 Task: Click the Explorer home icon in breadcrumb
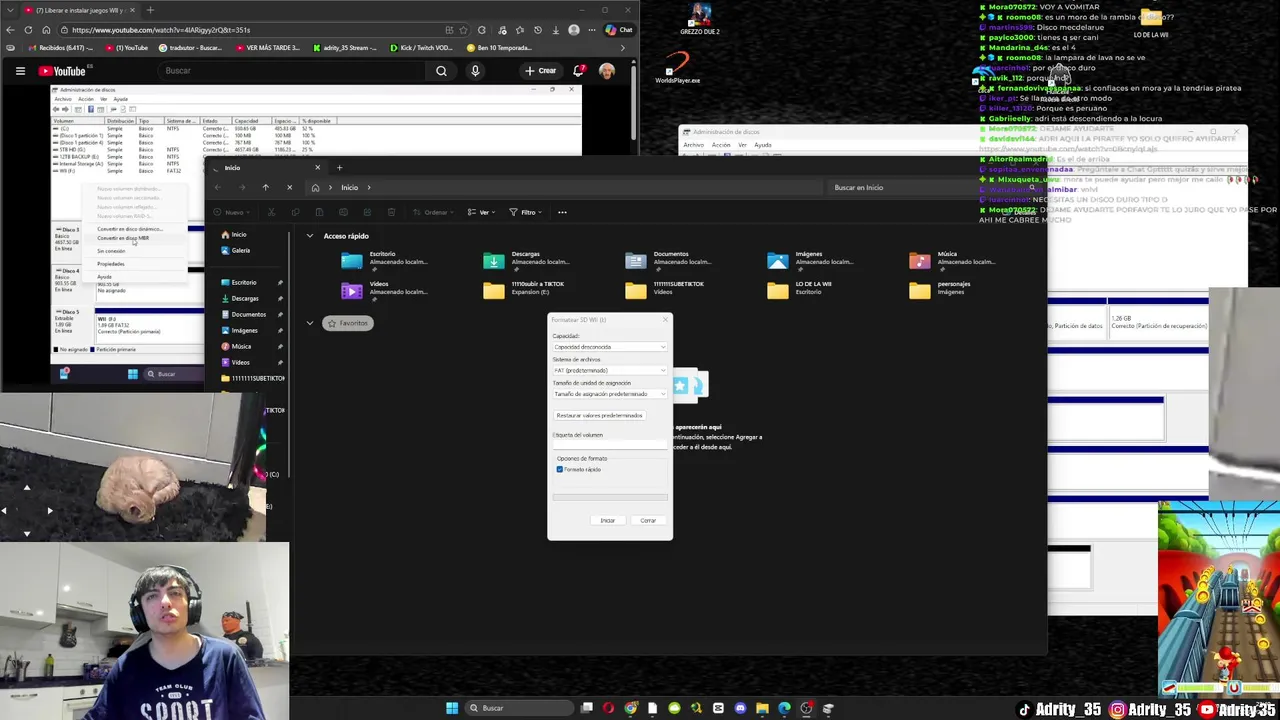click(x=315, y=187)
